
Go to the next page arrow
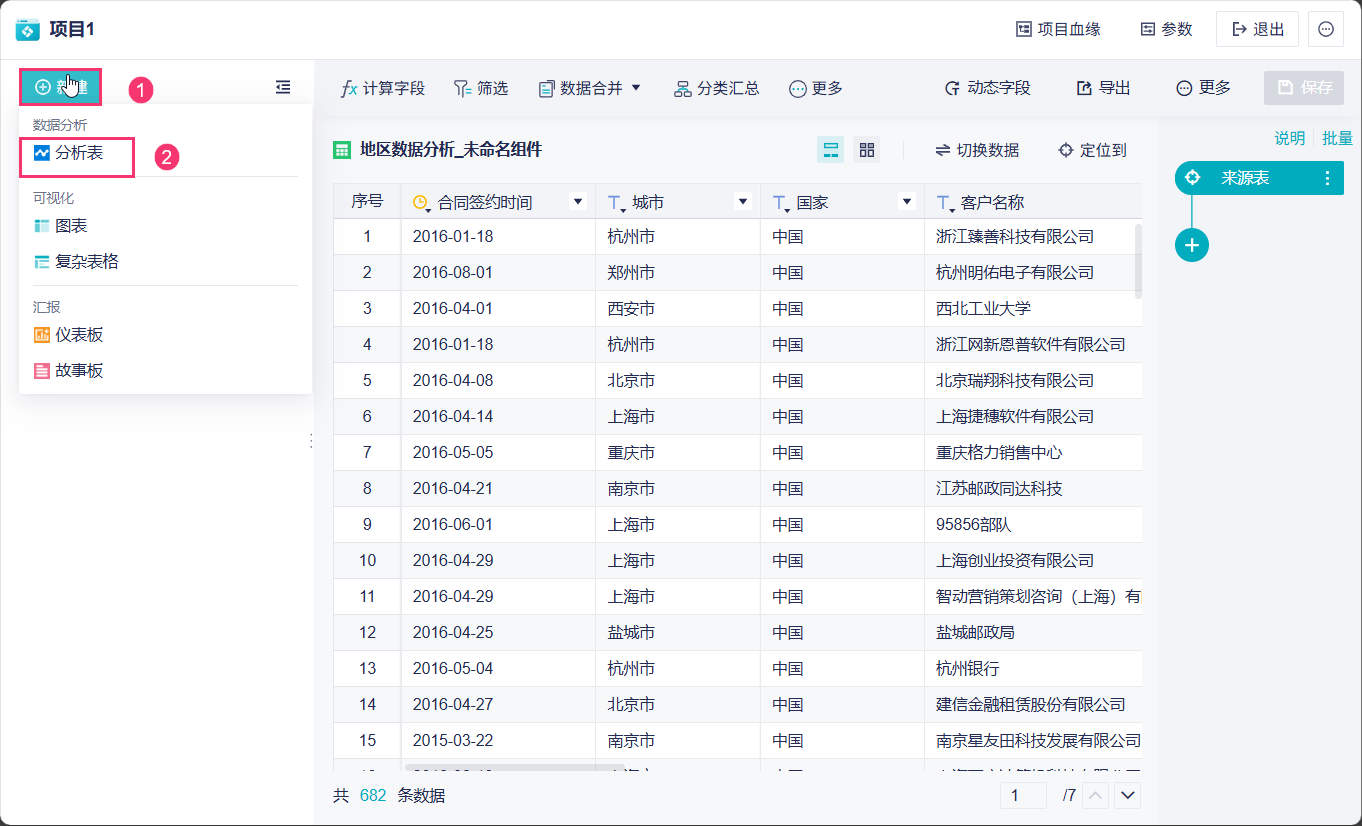1128,795
